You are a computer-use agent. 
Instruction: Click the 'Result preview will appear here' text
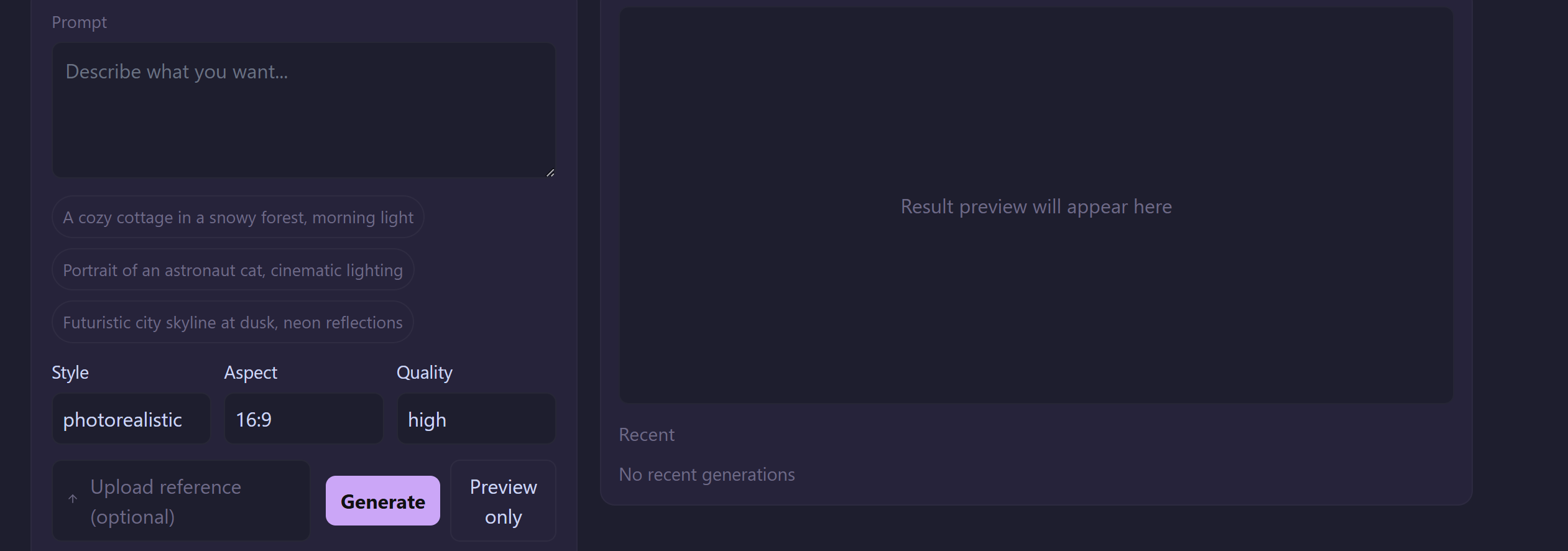coord(1036,206)
